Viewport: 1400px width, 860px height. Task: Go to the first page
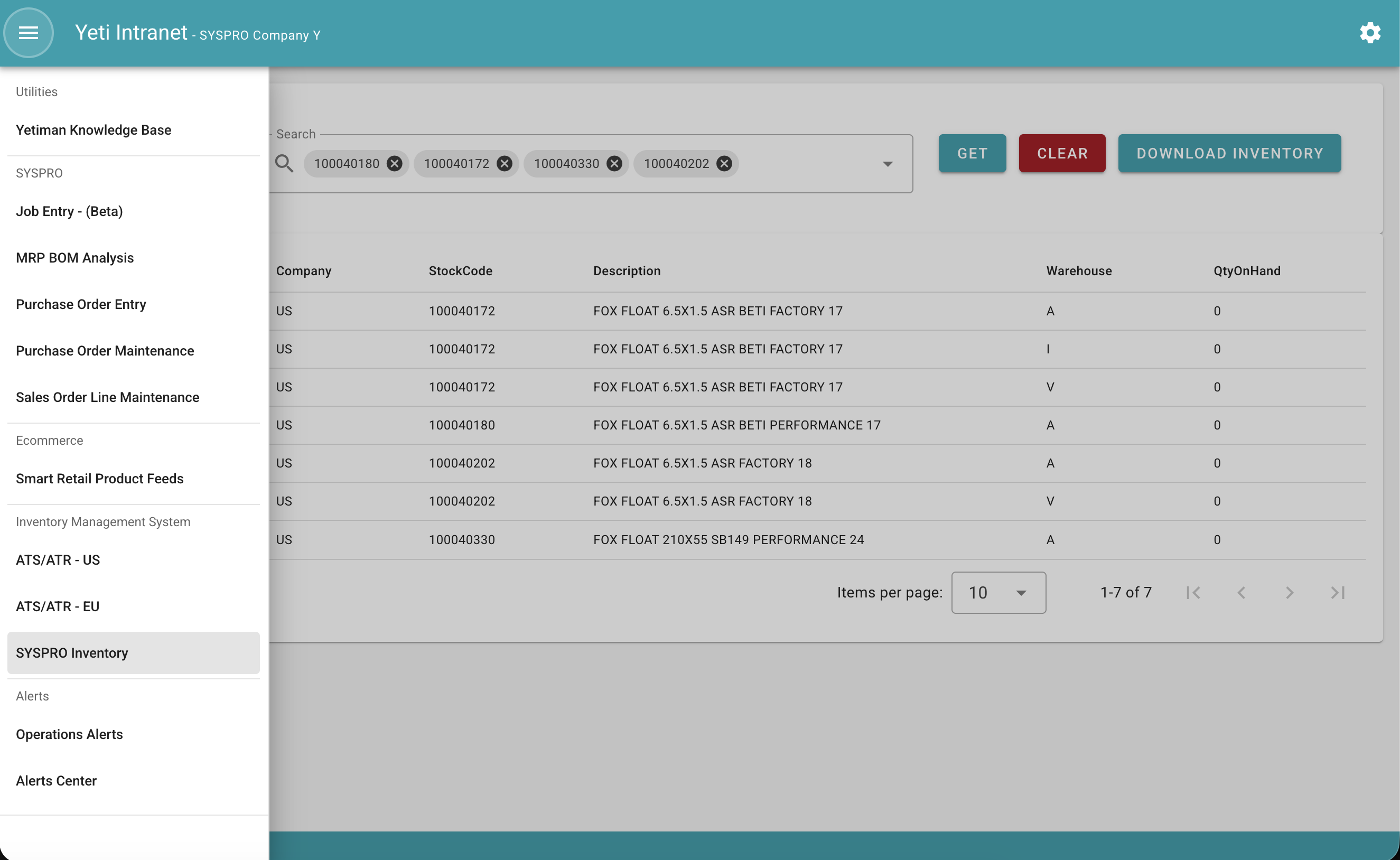point(1193,593)
